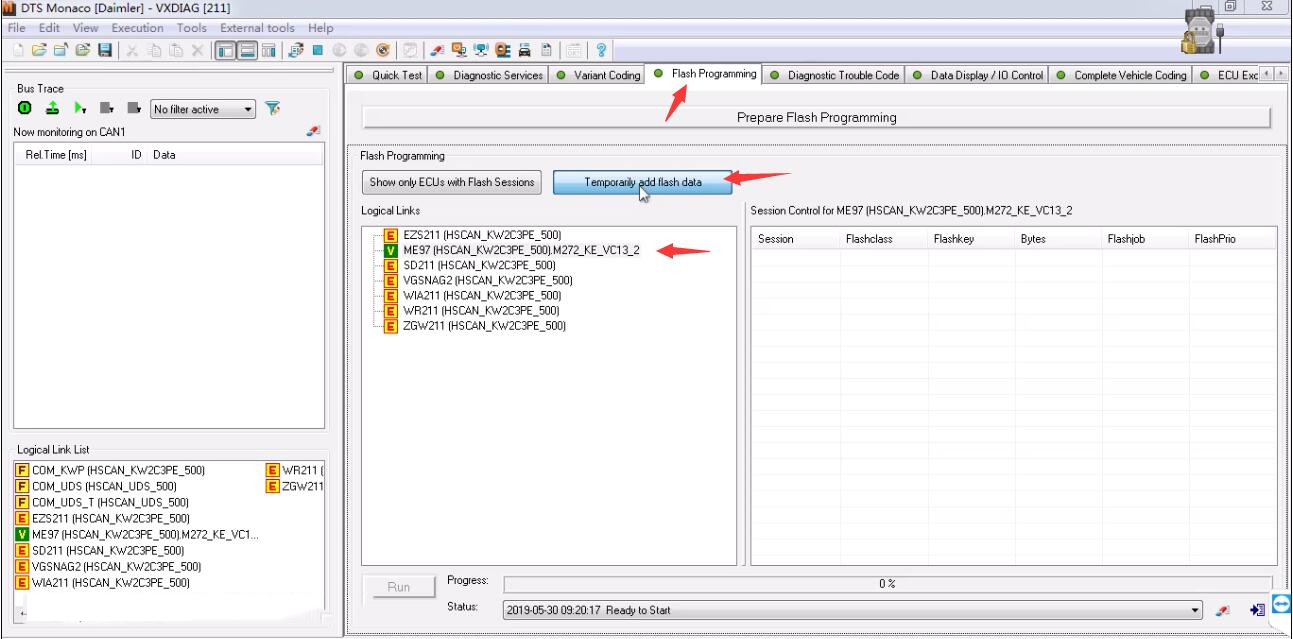Open the Tools menu
1293x639 pixels.
pyautogui.click(x=192, y=27)
